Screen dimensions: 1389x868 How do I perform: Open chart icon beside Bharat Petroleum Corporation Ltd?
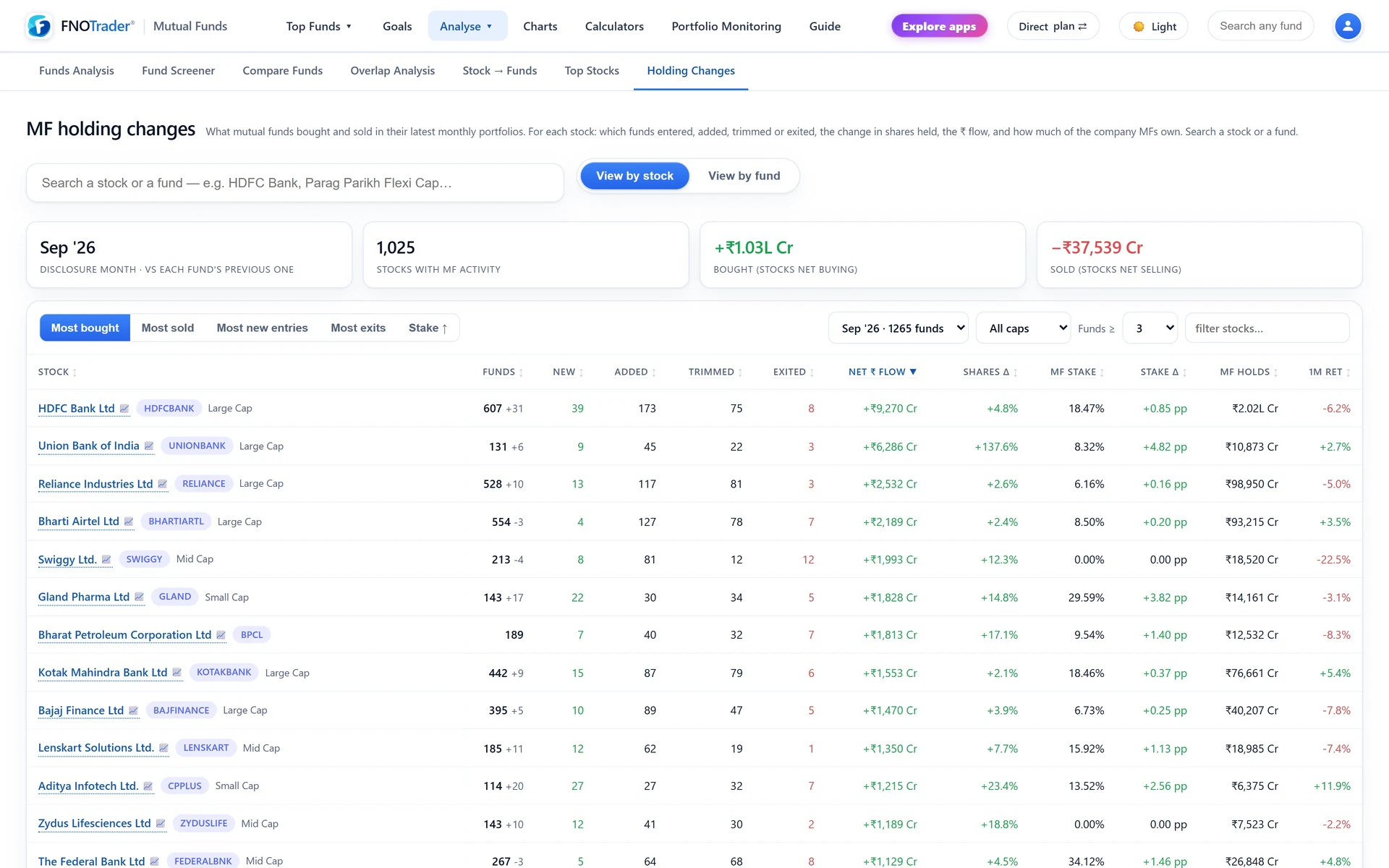(221, 635)
